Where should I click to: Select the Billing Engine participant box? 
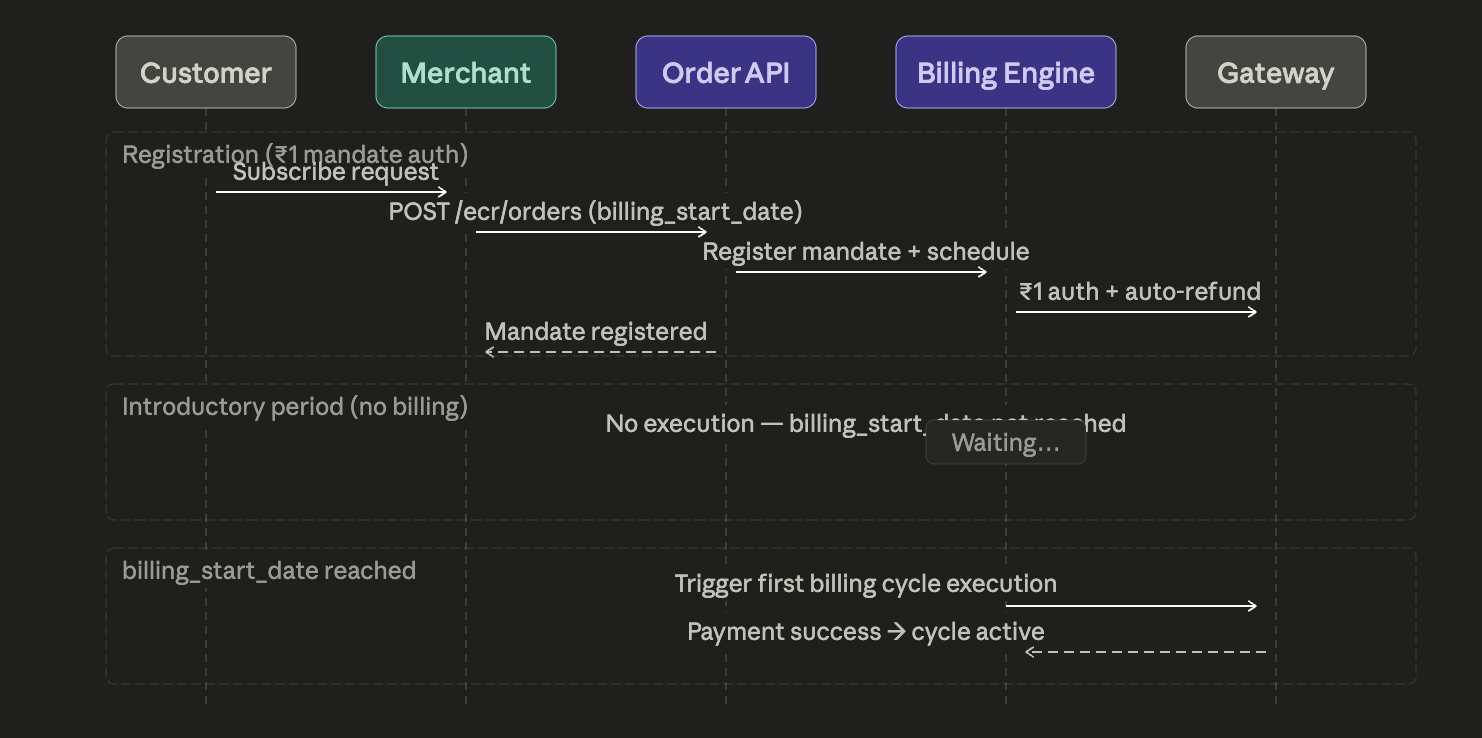1006,72
